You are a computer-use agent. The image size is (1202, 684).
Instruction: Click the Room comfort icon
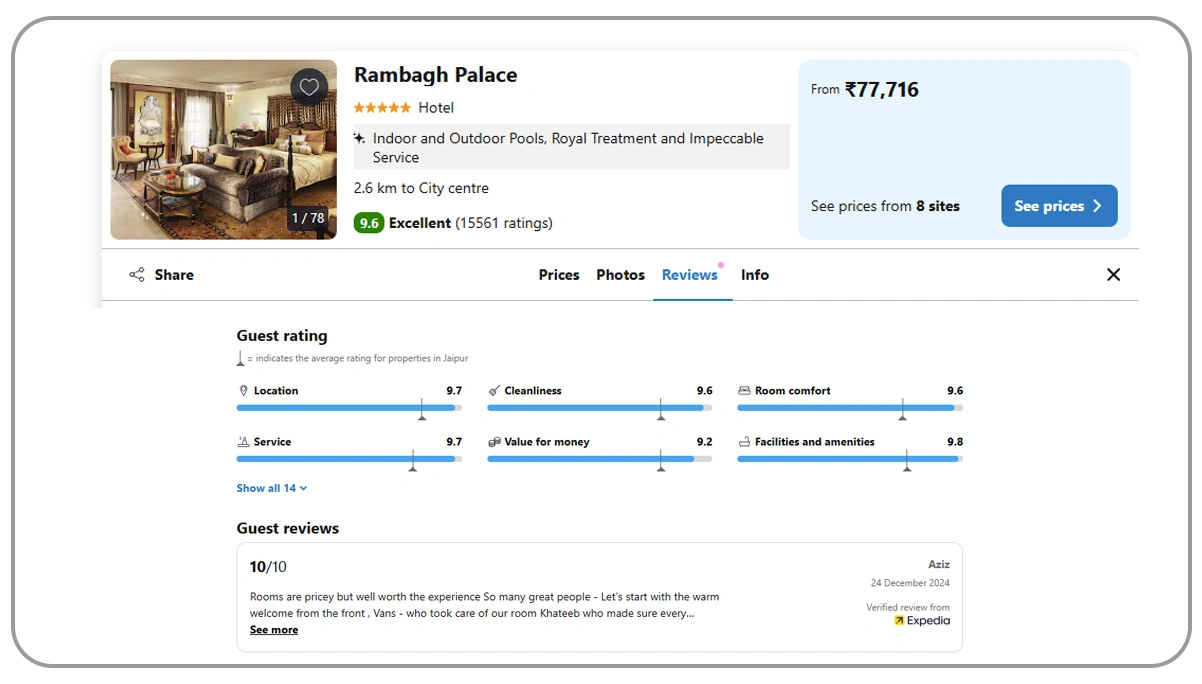[743, 390]
